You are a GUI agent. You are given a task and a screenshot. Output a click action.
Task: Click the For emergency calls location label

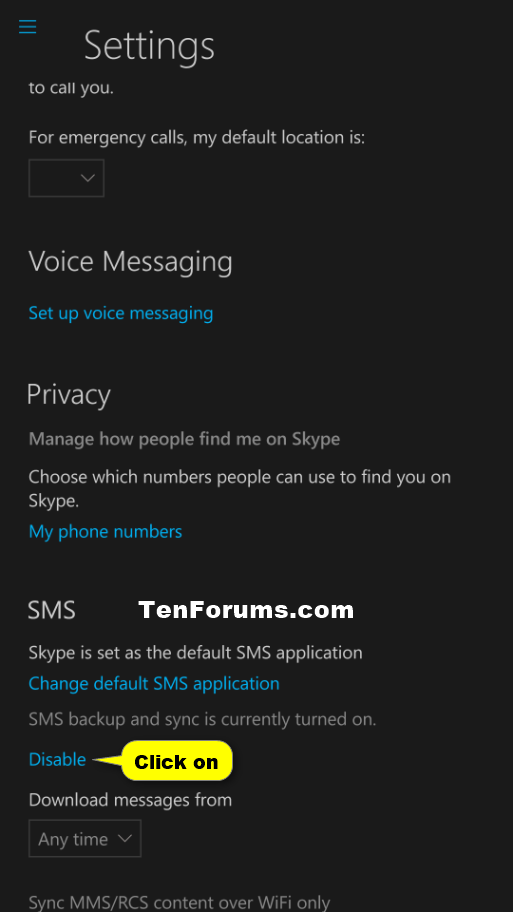click(x=197, y=138)
